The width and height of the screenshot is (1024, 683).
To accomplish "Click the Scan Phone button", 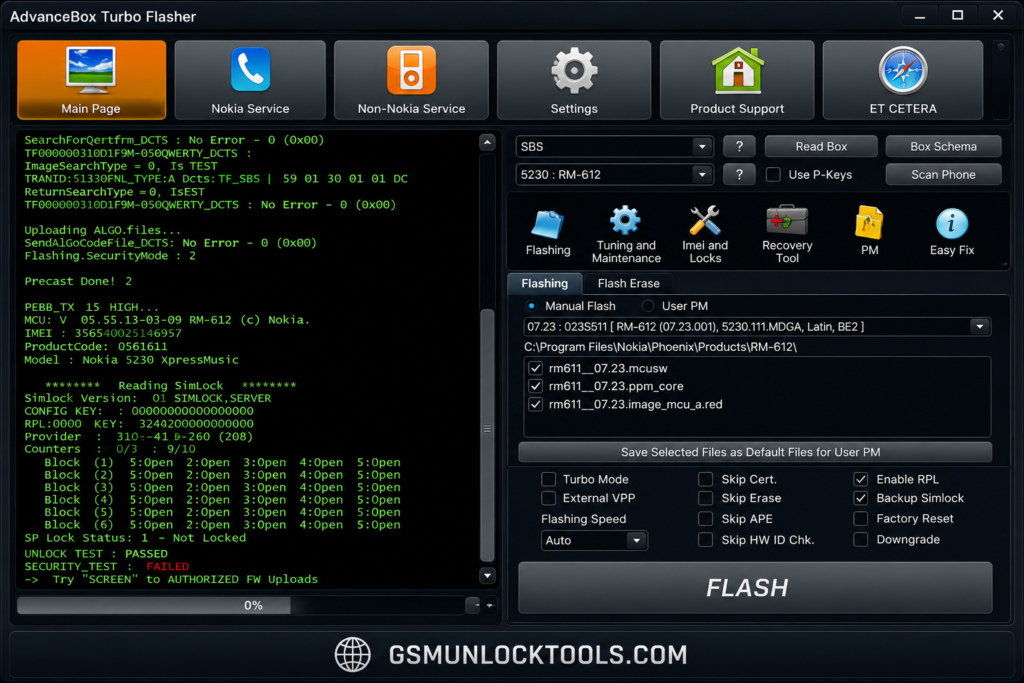I will coord(943,174).
